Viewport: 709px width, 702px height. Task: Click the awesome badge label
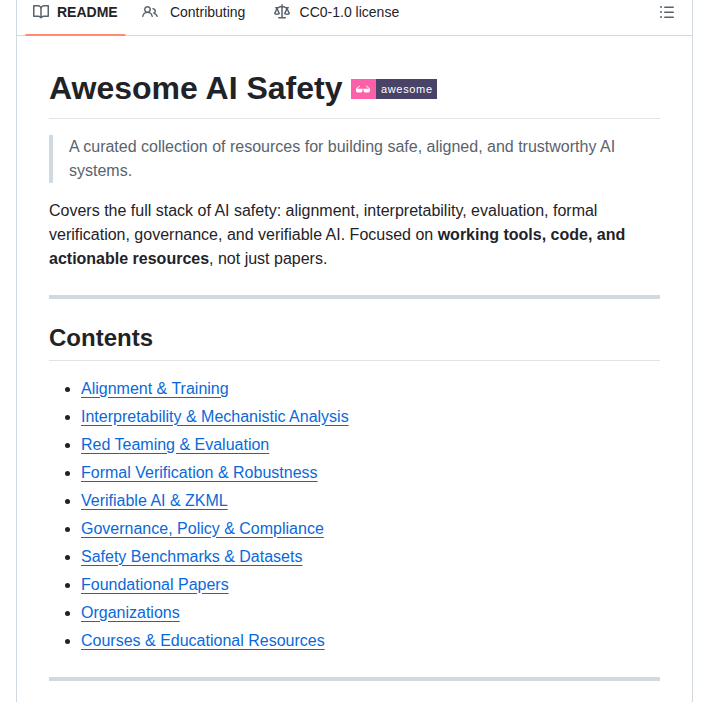[406, 89]
